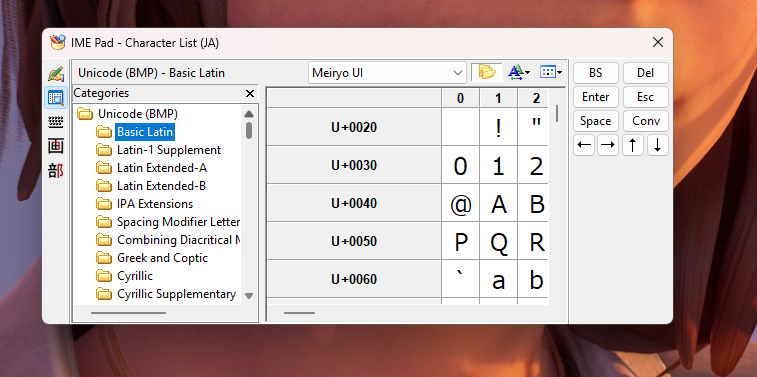Click the Del button

click(645, 73)
